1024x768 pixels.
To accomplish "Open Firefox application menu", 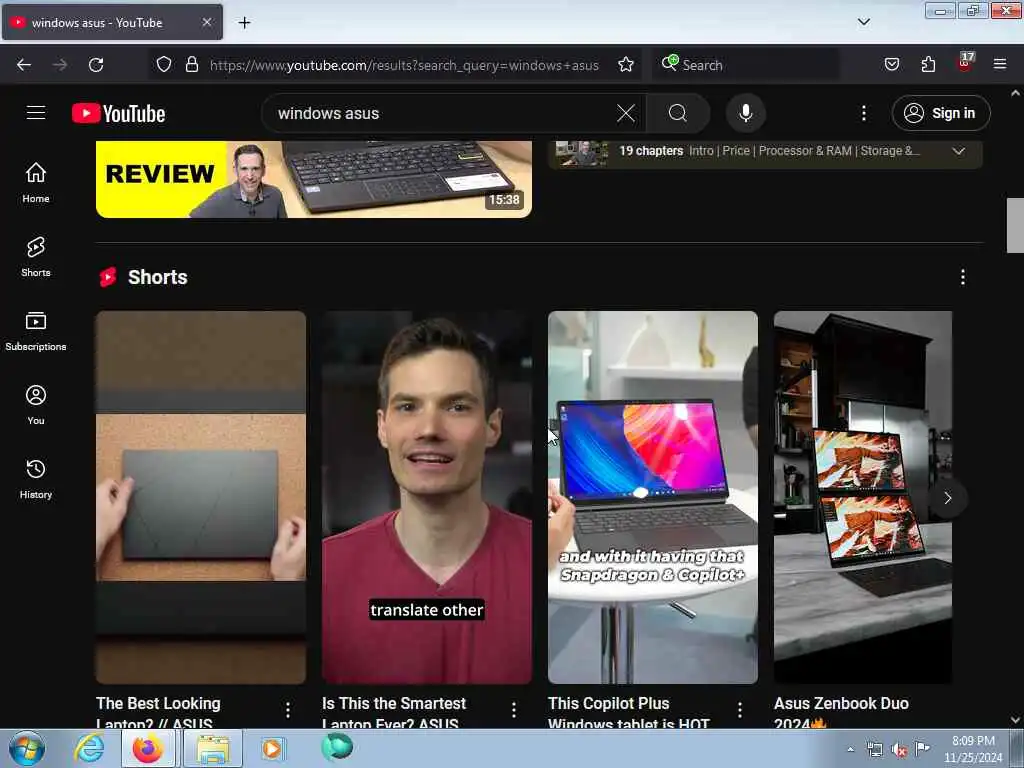I will (x=1000, y=65).
